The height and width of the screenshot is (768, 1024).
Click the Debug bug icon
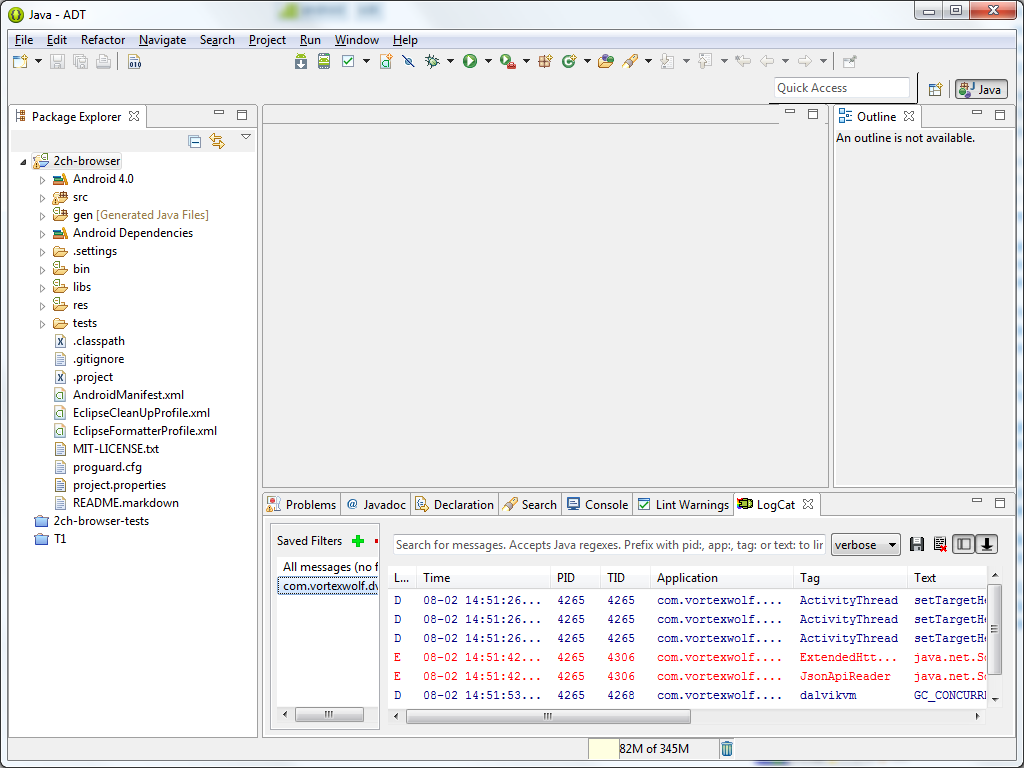pos(432,61)
